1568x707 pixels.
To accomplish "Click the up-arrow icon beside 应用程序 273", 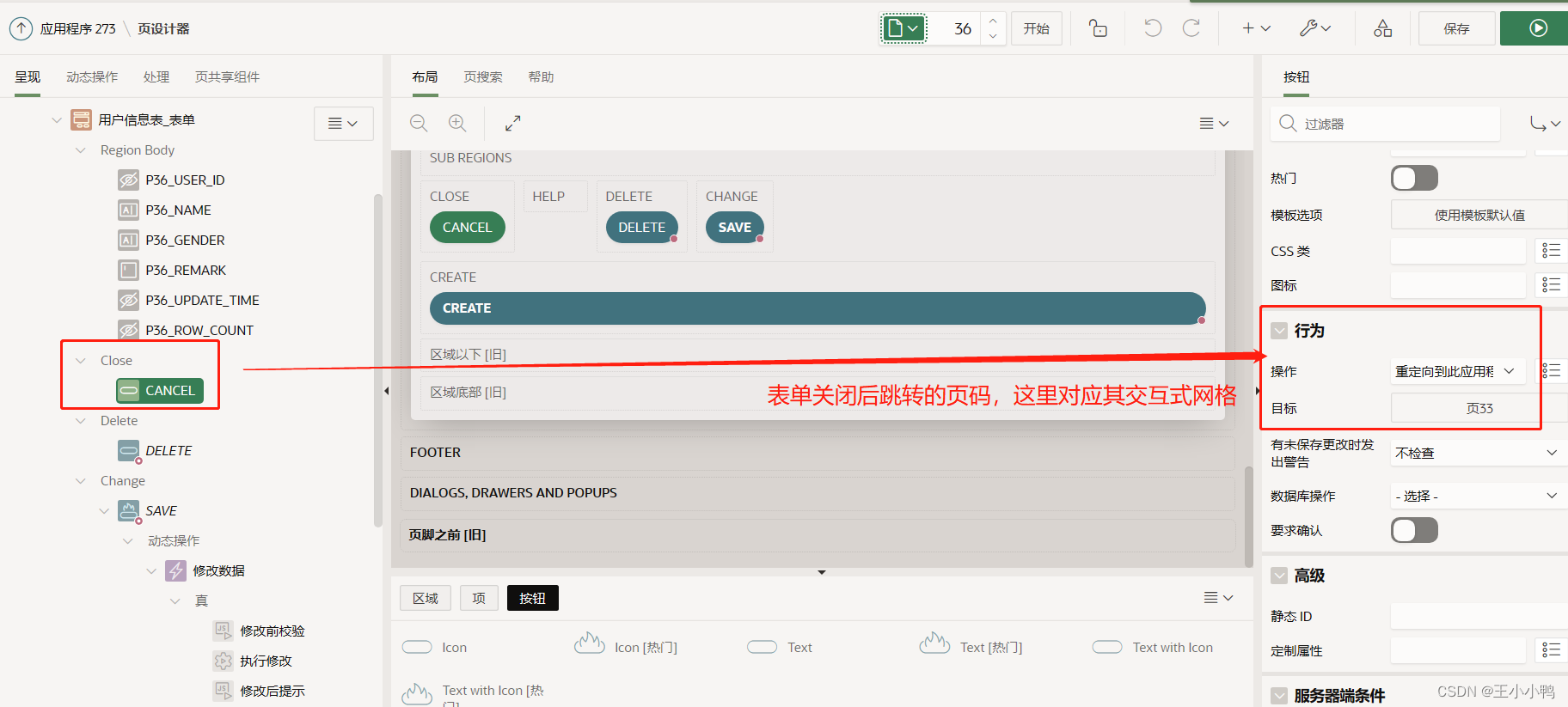I will (21, 28).
